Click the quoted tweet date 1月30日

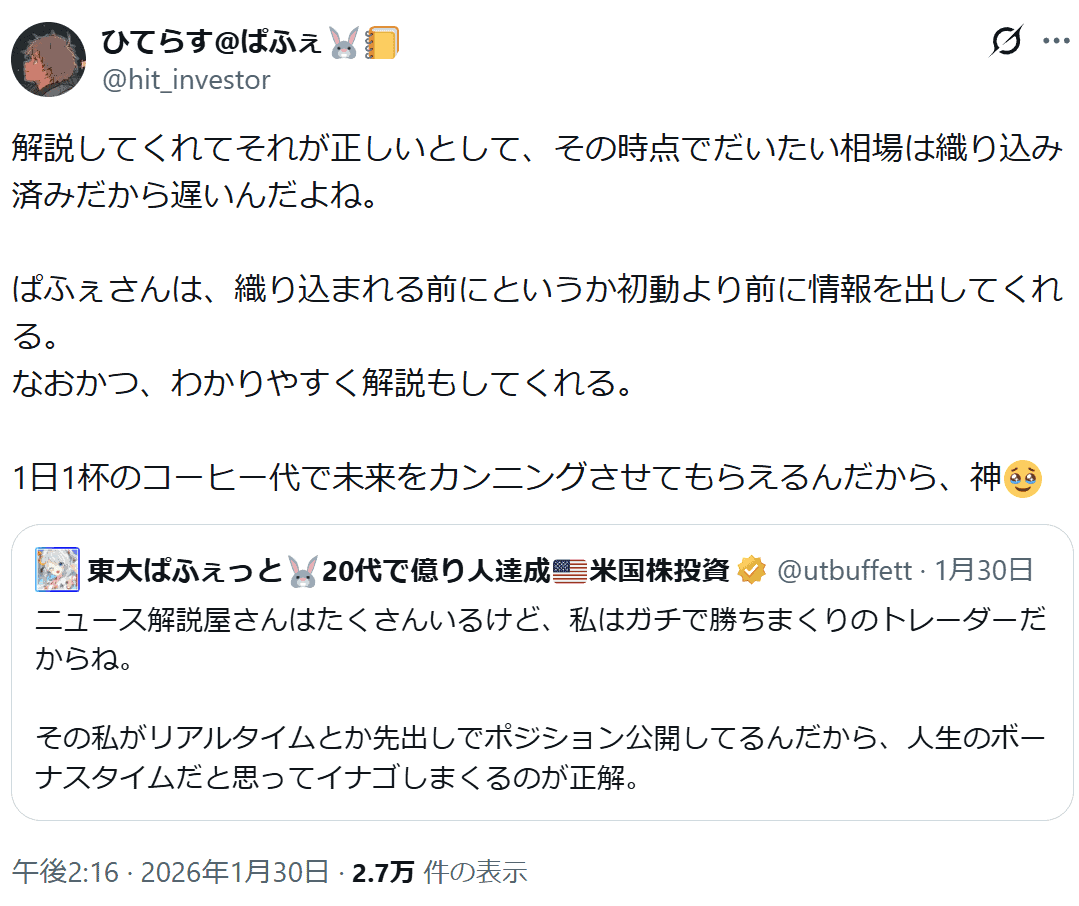pos(984,571)
